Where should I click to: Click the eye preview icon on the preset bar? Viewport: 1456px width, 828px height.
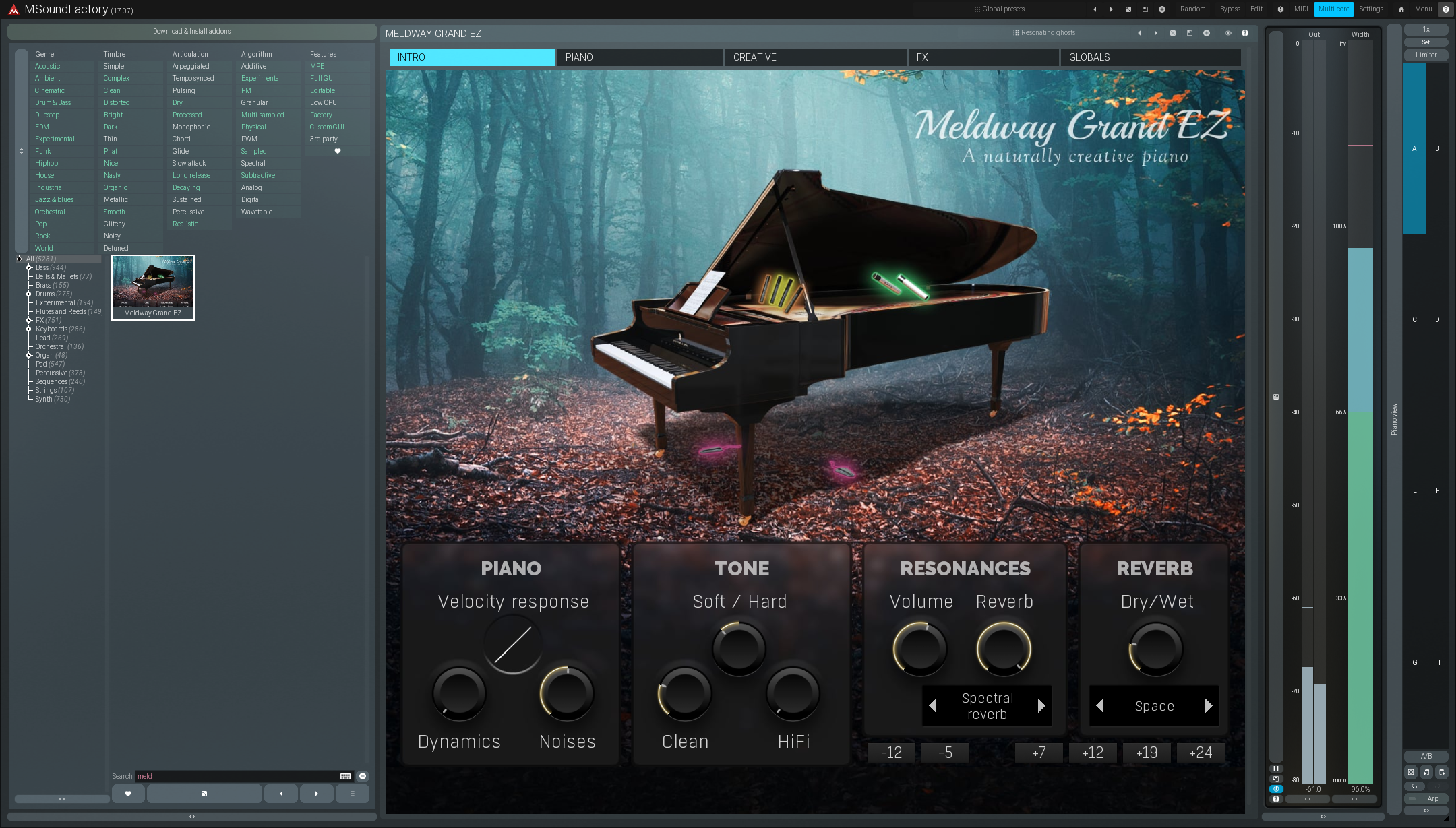pos(1228,33)
